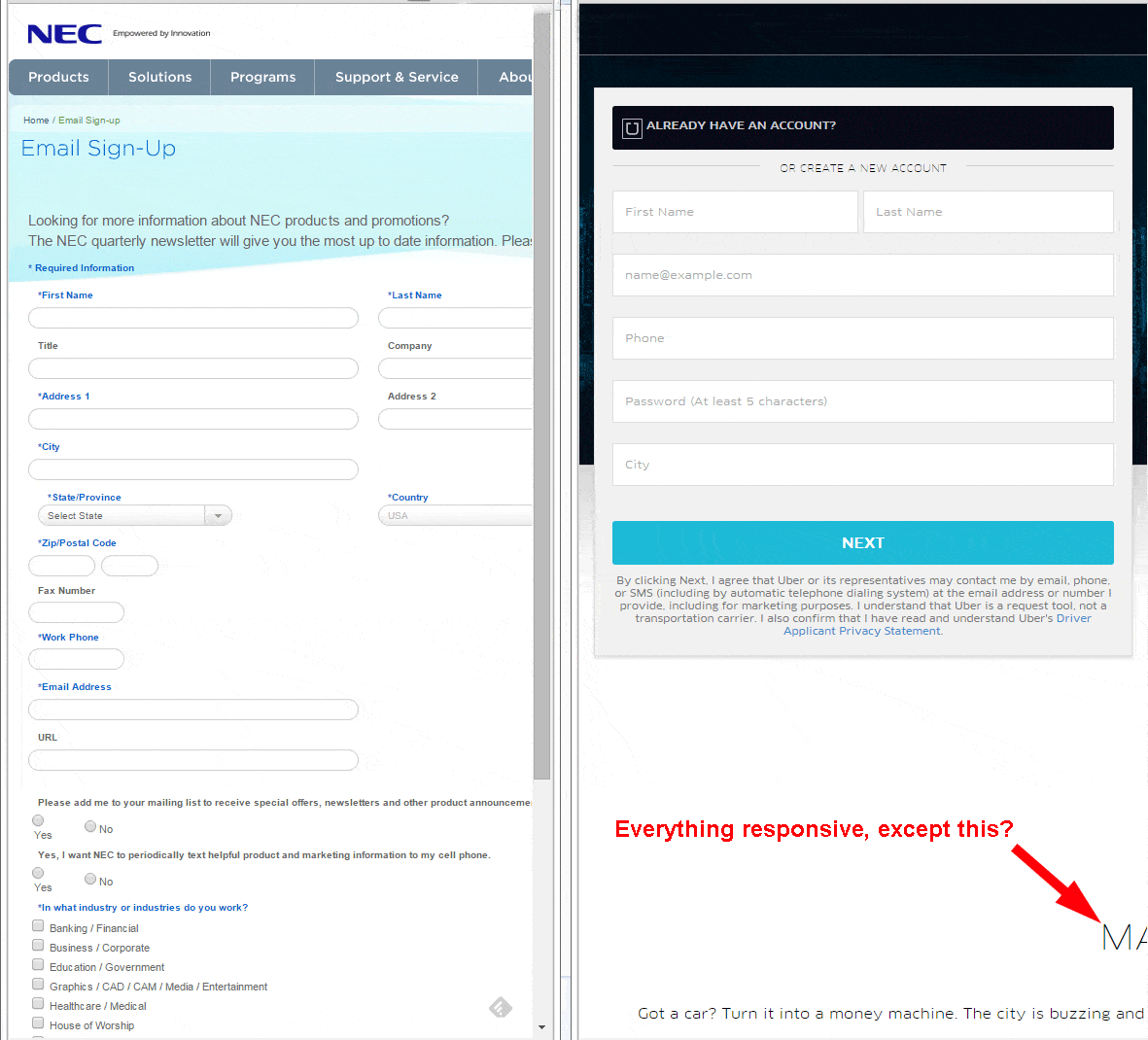Click the First Name field on NEC form
This screenshot has height=1040, width=1148.
[193, 318]
